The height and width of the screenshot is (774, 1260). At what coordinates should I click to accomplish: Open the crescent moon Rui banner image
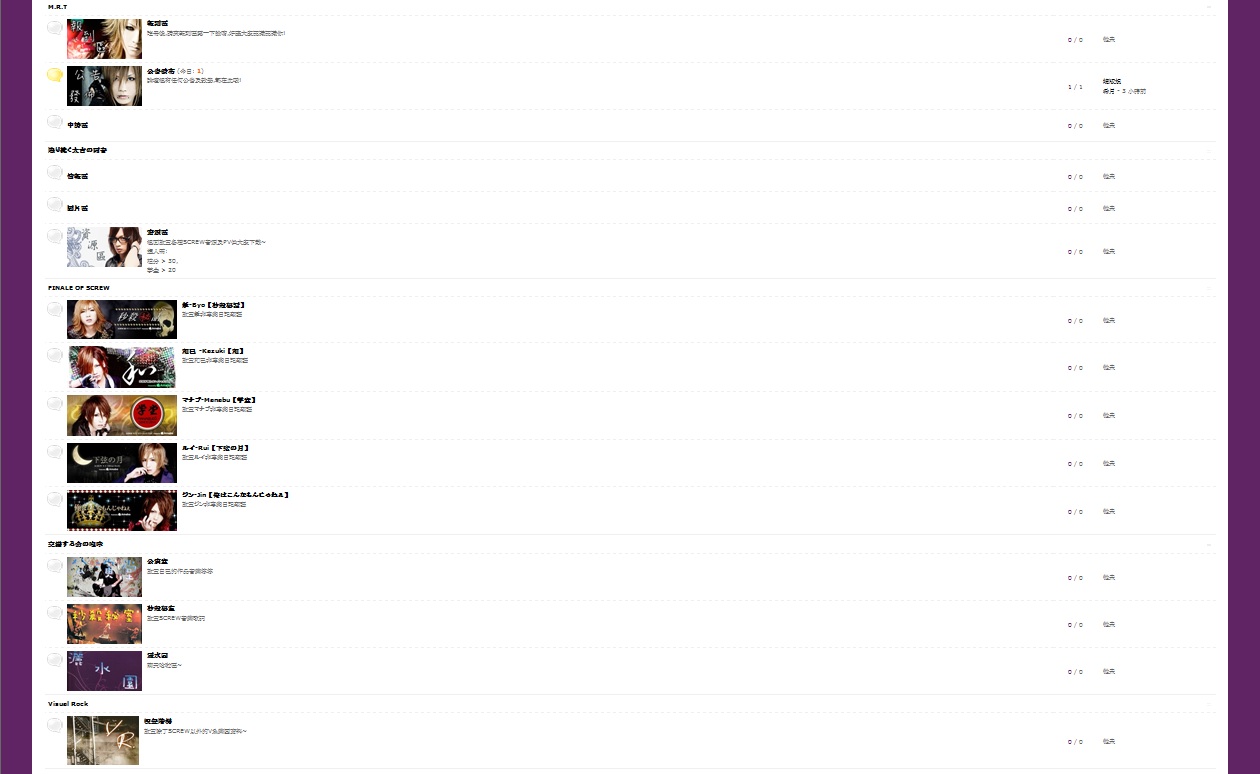pyautogui.click(x=122, y=463)
